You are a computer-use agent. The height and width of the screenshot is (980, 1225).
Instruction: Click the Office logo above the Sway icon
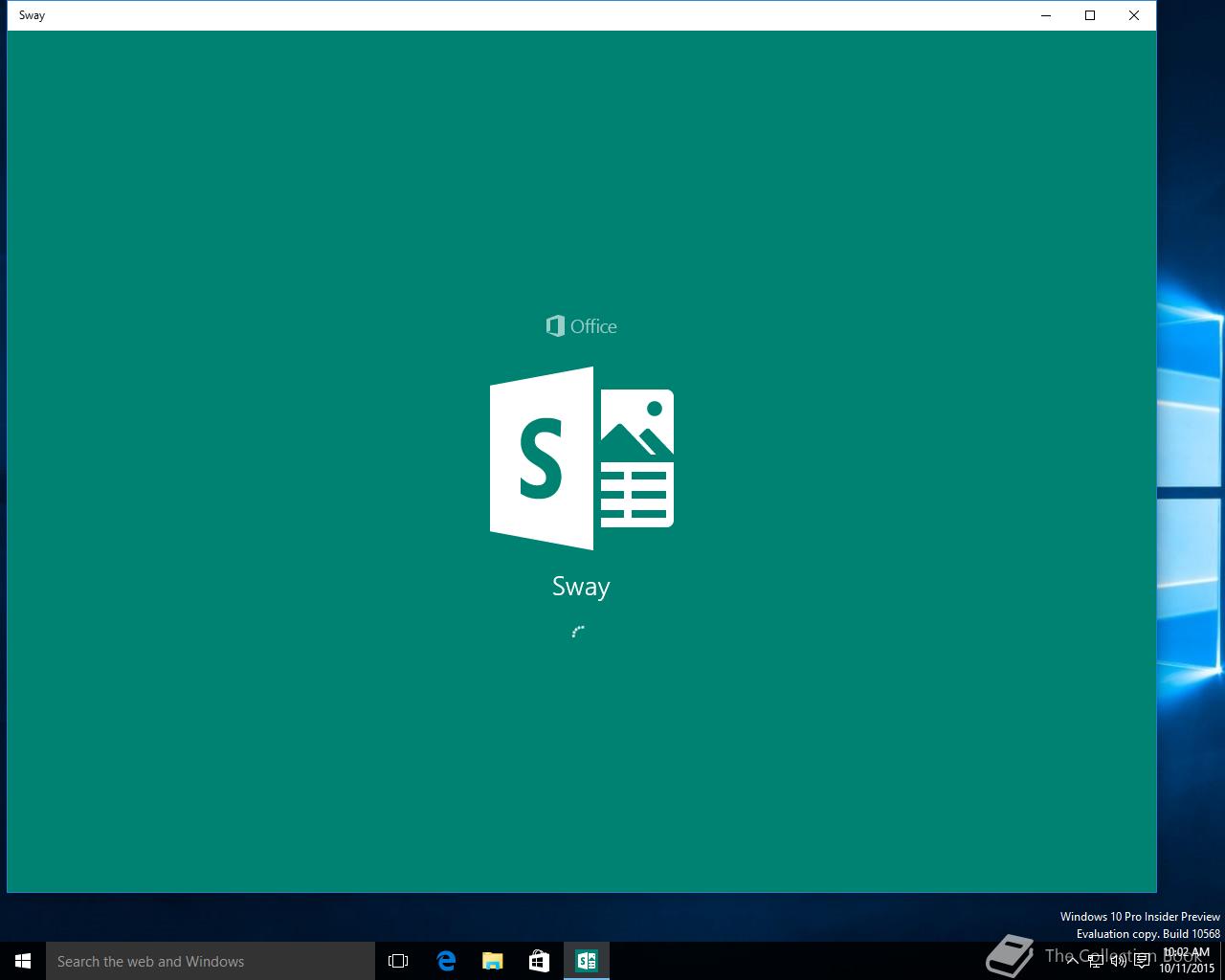click(x=581, y=326)
